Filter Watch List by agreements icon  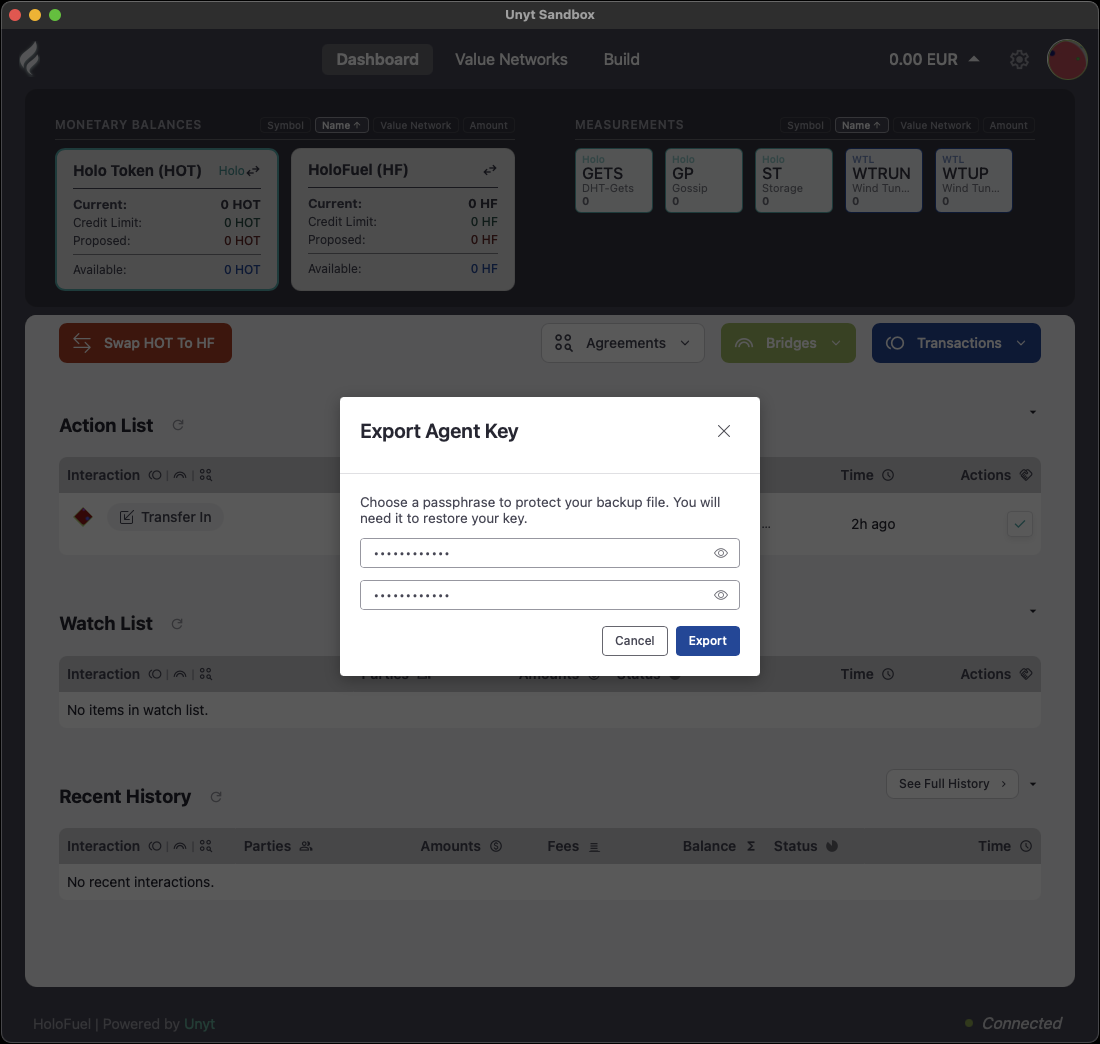206,674
